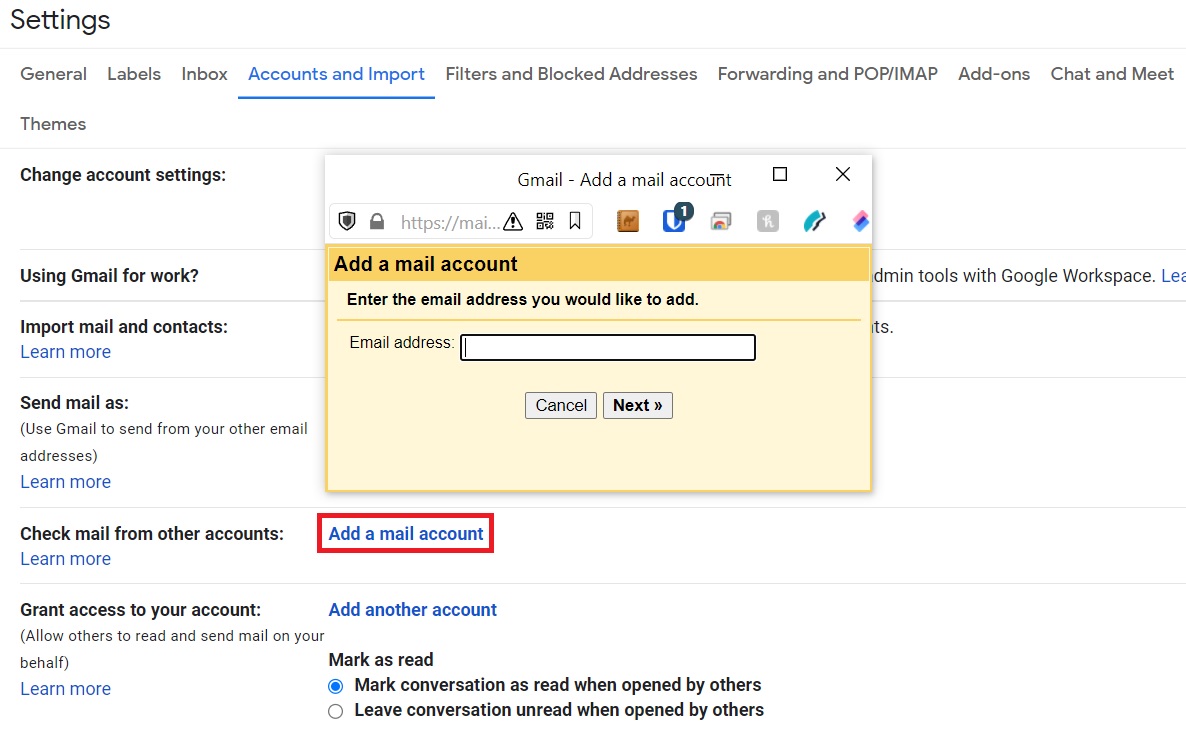
Task: Click the stacked windows extension icon
Action: pos(721,221)
